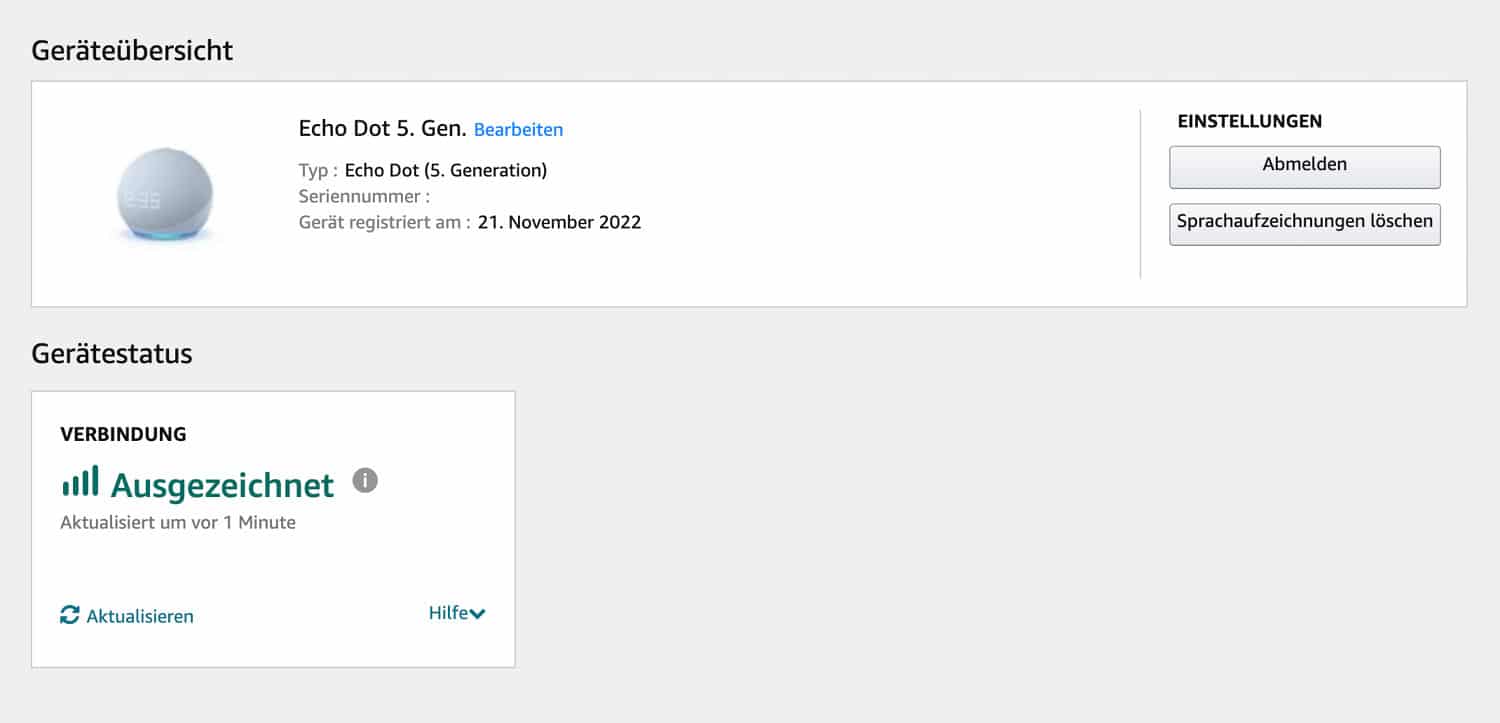Click the Seriennummer label
This screenshot has width=1500, height=723.
point(364,196)
